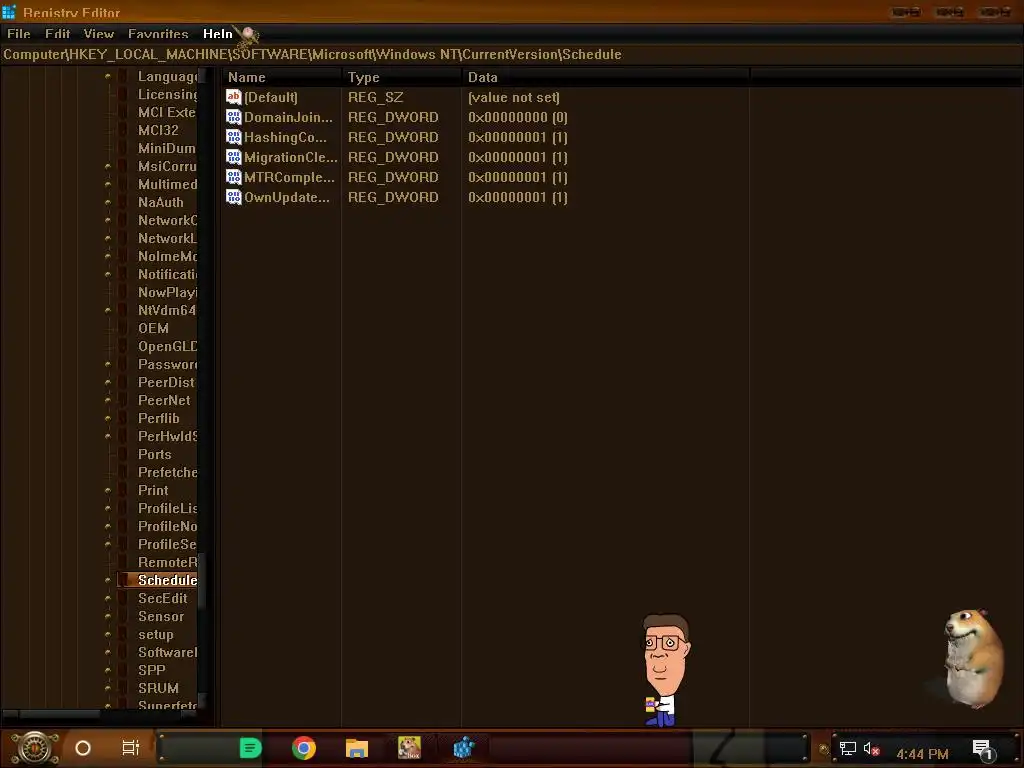Image resolution: width=1024 pixels, height=768 pixels.
Task: Select the MigrationCle value DWORD icon
Action: click(234, 157)
